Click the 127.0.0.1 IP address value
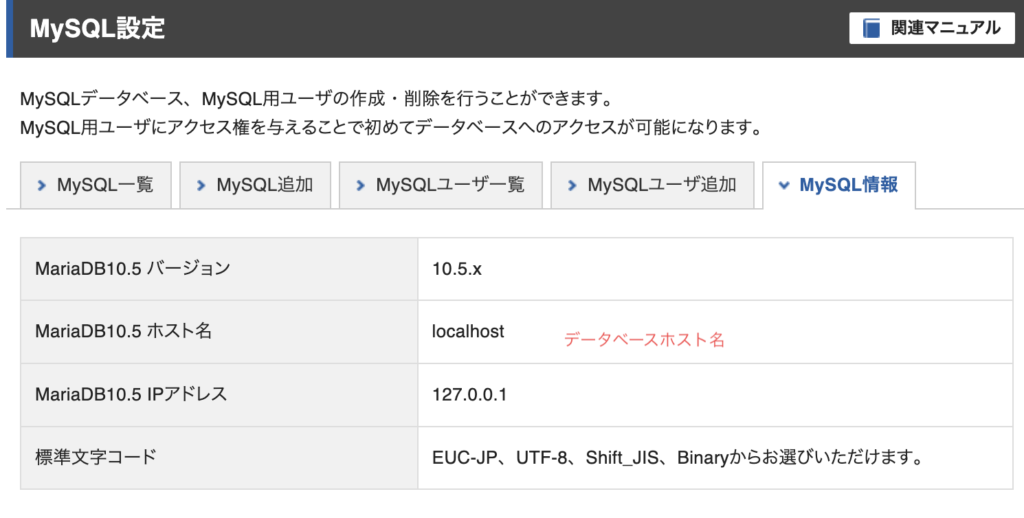The width and height of the screenshot is (1024, 518). [470, 394]
